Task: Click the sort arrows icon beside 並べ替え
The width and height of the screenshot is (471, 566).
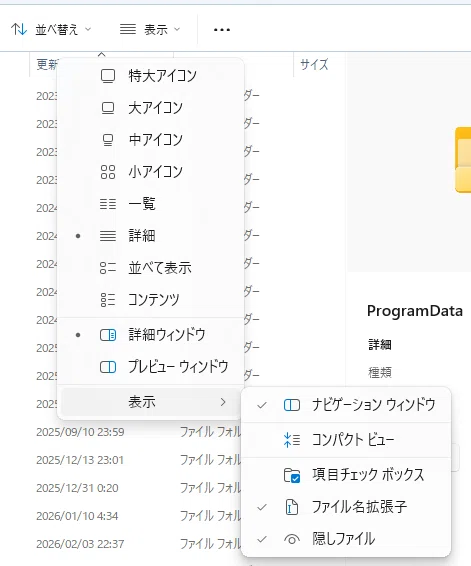Action: point(19,29)
